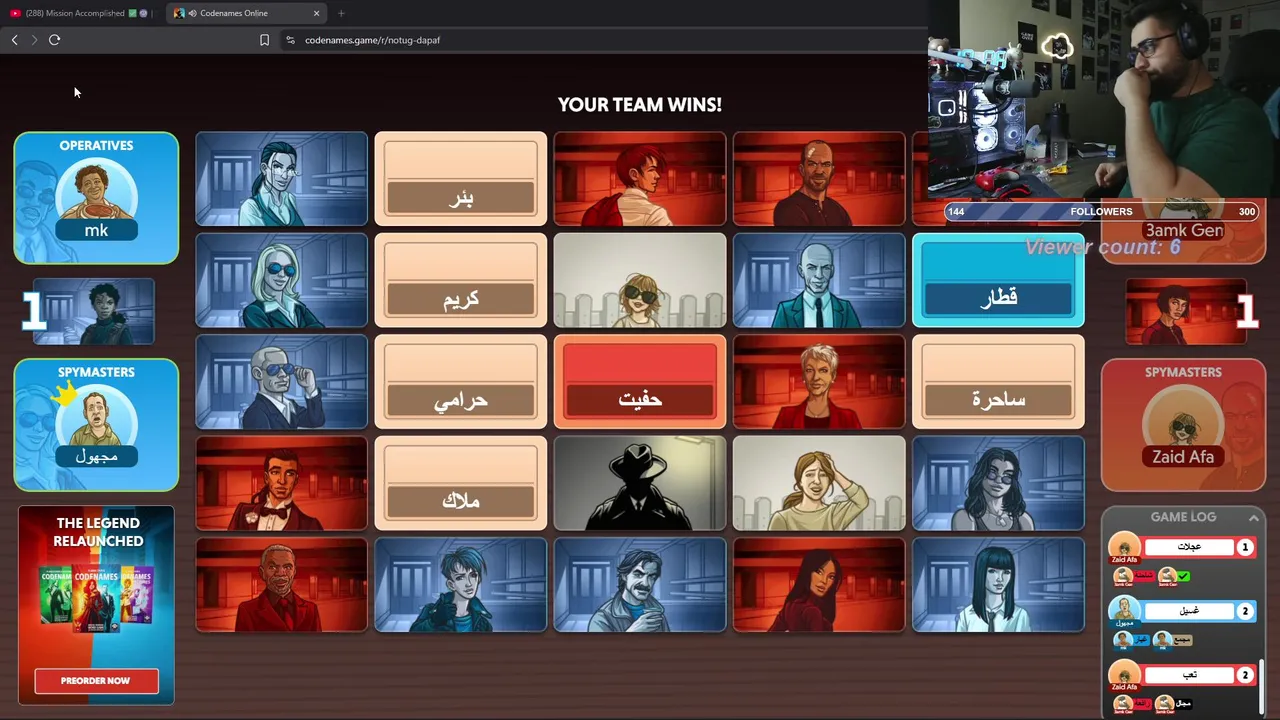Click the beige bystander card with sunglasses
The width and height of the screenshot is (1280, 720).
coord(640,281)
